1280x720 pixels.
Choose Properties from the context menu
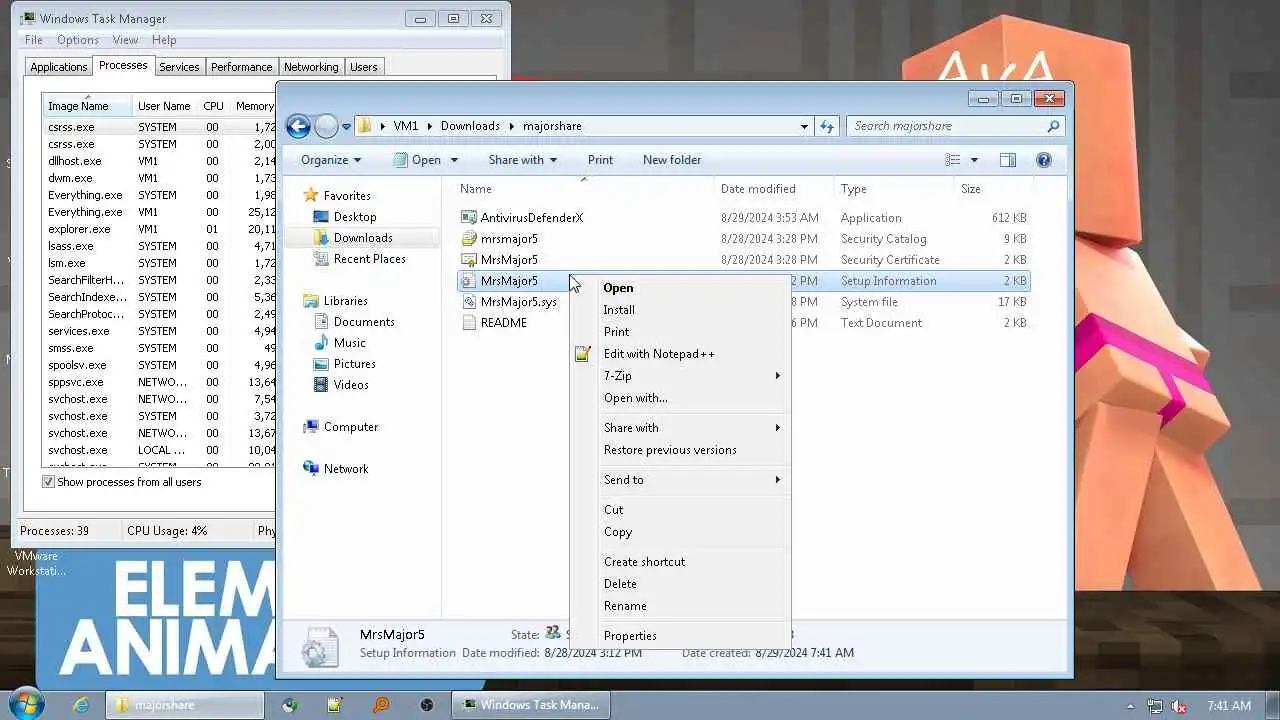630,636
